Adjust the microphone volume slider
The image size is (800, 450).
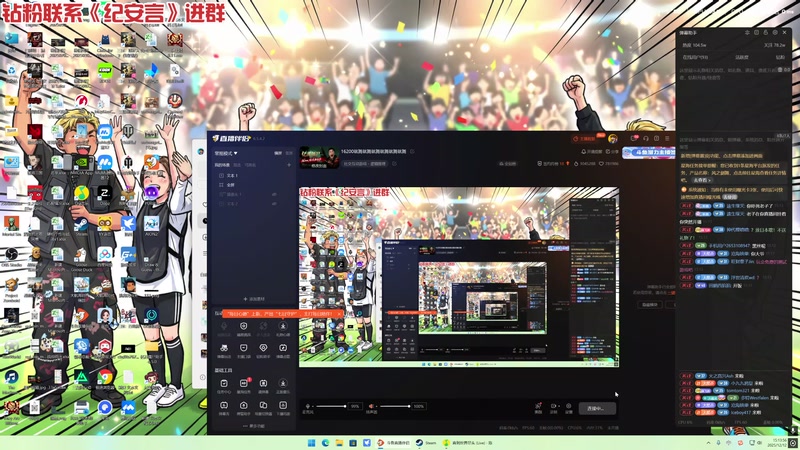331,406
